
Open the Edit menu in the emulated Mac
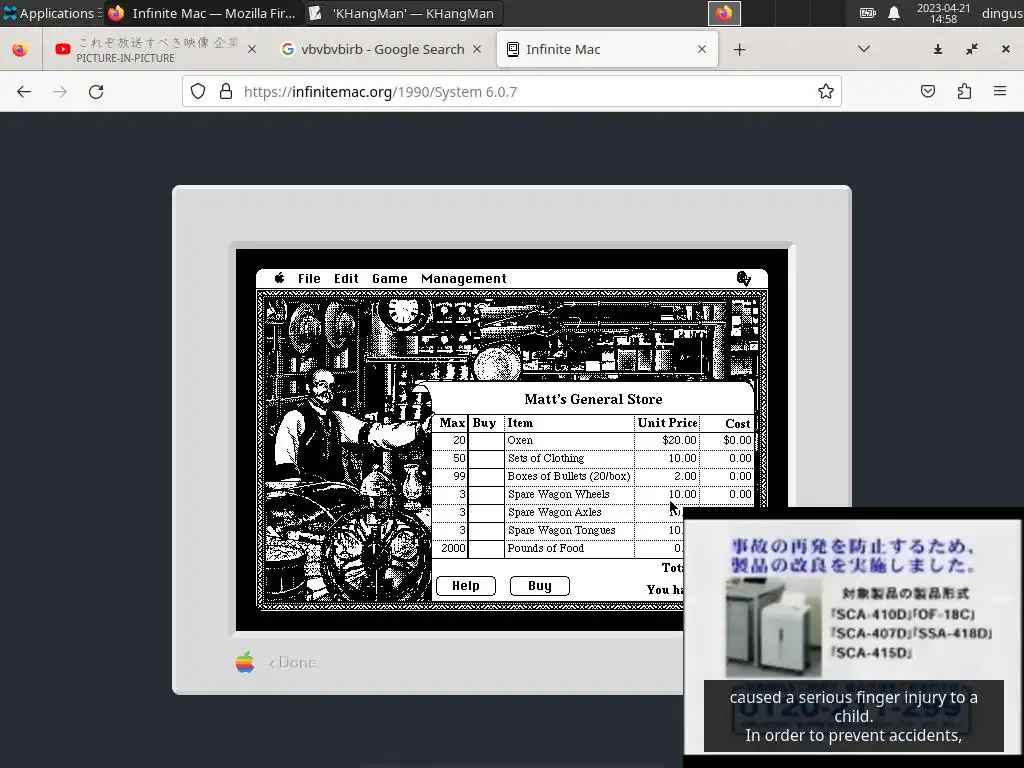click(x=346, y=279)
